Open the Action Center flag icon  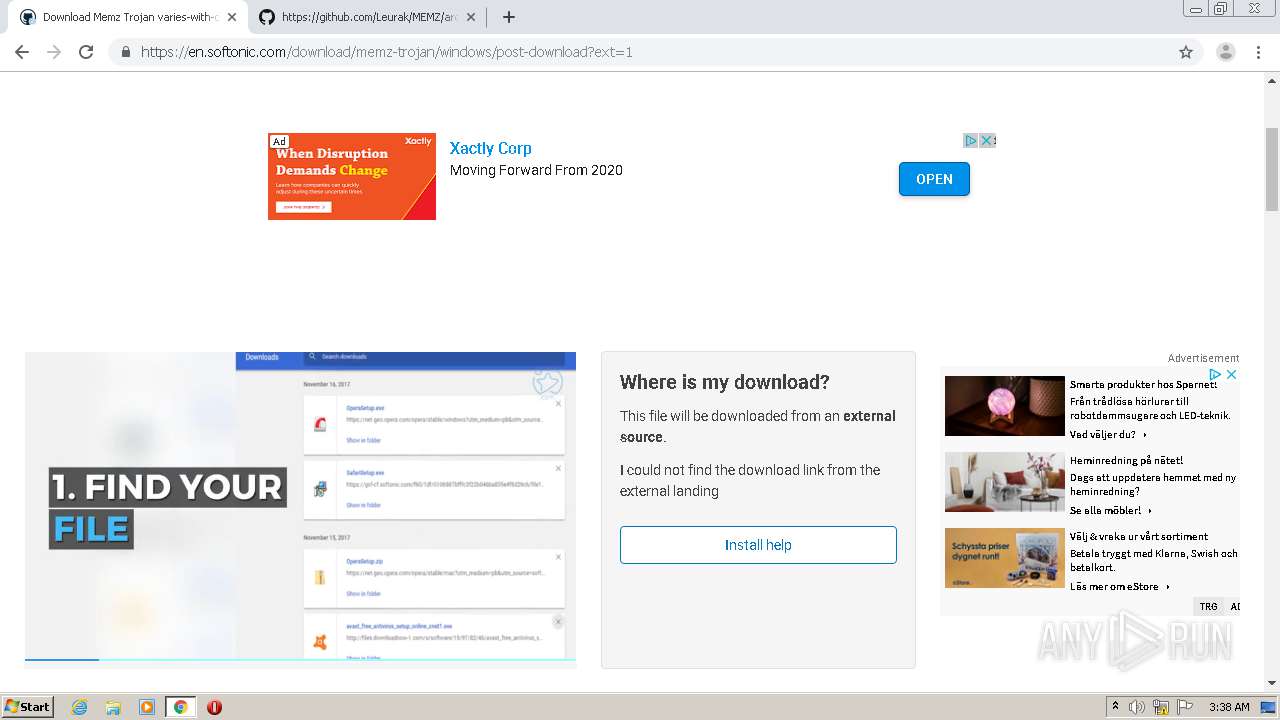(1185, 707)
